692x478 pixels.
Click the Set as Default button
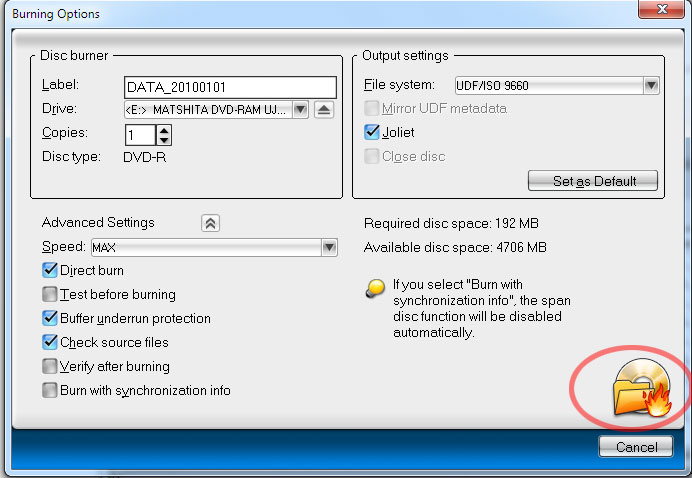click(x=593, y=181)
